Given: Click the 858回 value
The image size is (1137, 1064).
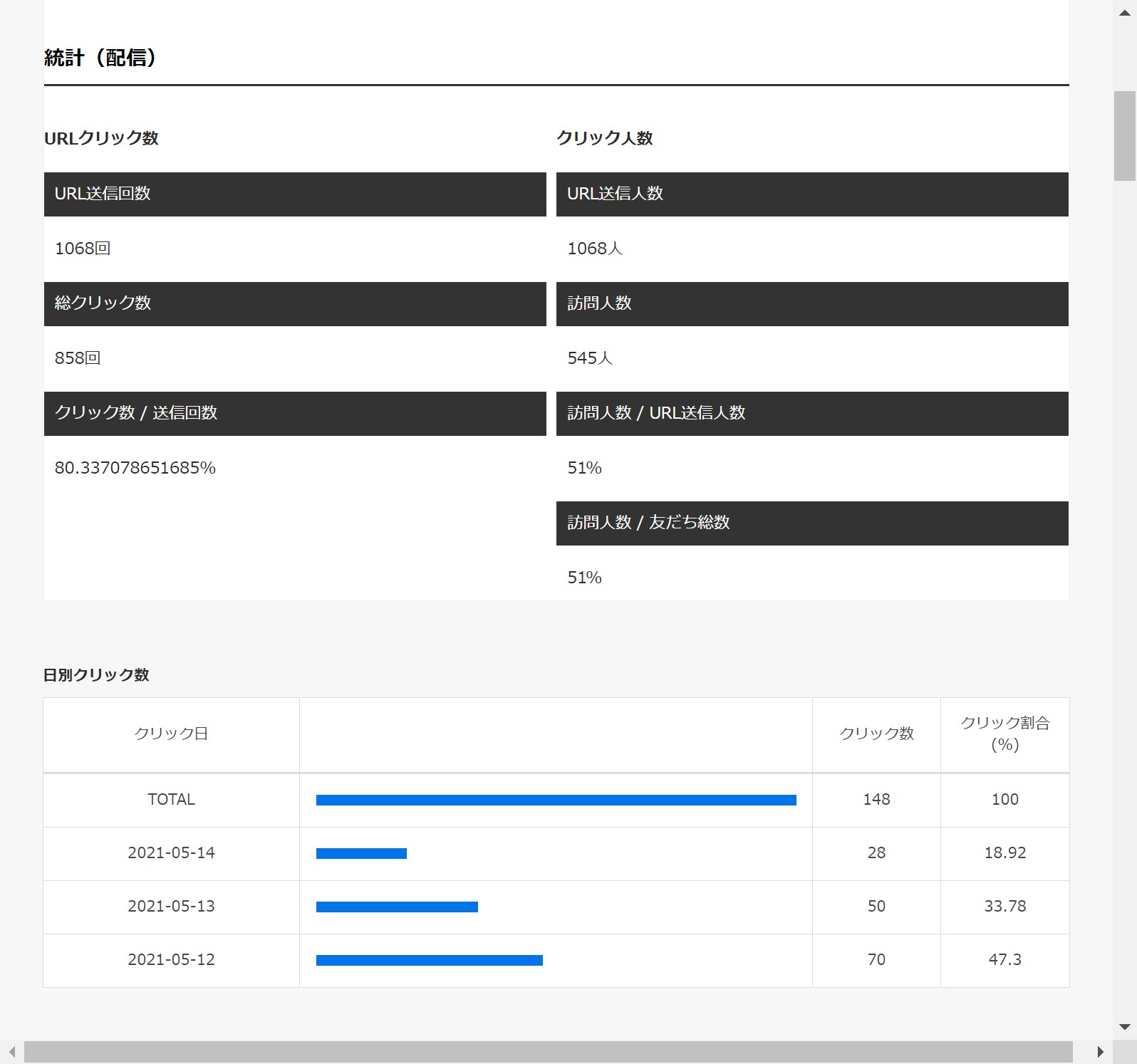Looking at the screenshot, I should (78, 358).
